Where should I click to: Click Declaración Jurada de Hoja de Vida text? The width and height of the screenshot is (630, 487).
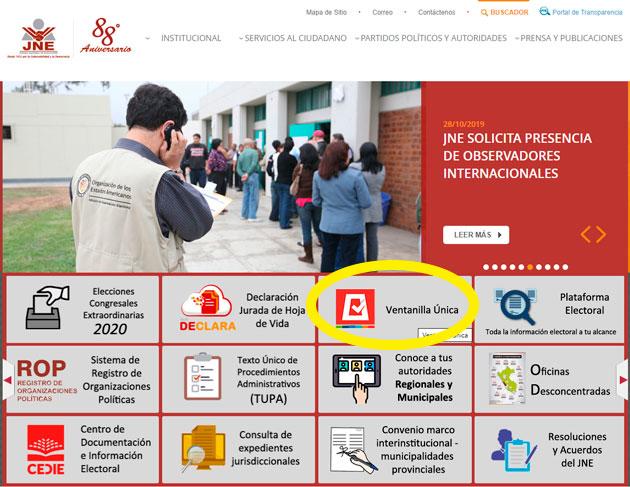pos(272,310)
